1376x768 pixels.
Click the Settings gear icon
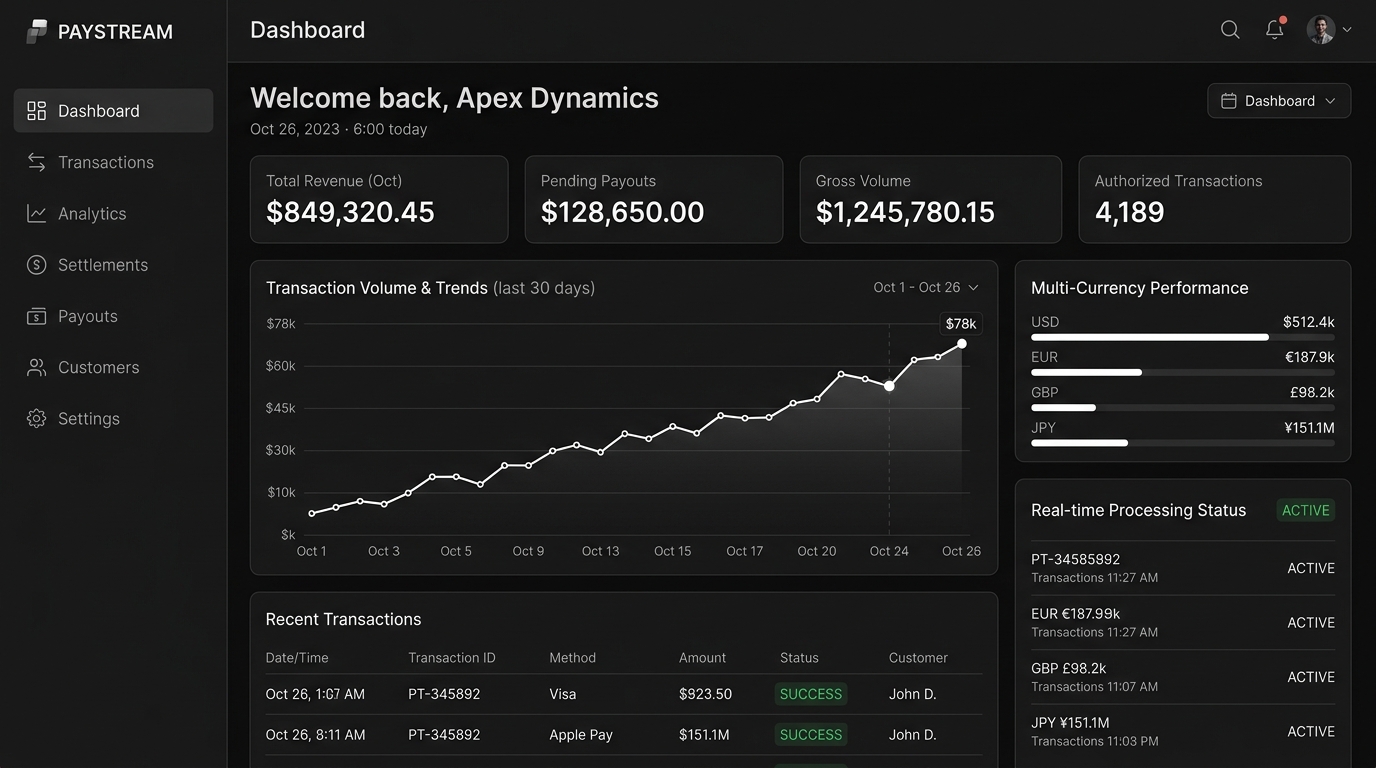point(37,419)
